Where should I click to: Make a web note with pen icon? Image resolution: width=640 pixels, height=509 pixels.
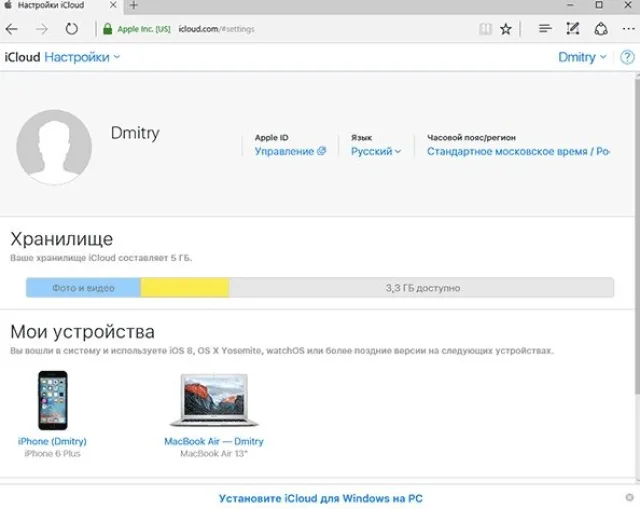pos(573,29)
